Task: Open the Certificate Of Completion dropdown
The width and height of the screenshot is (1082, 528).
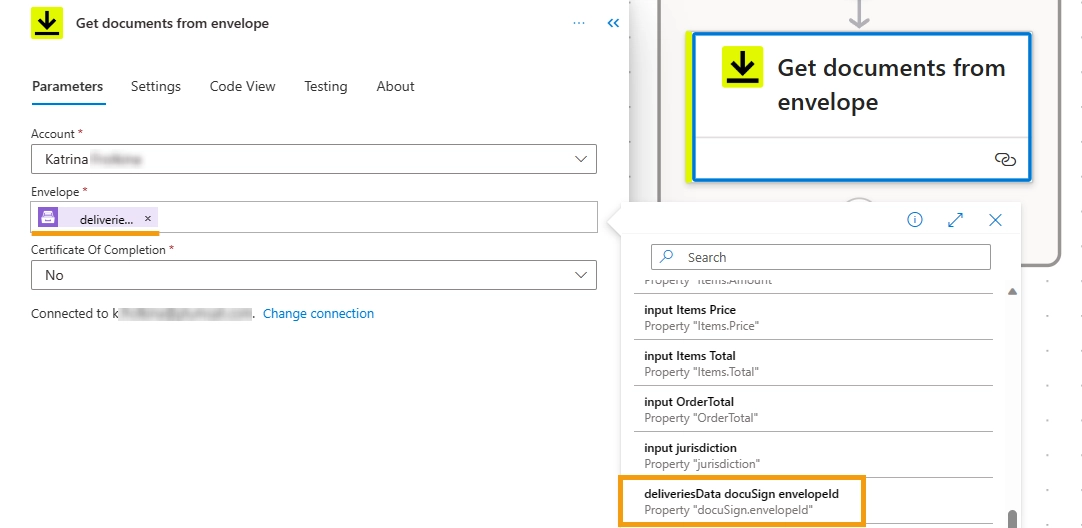Action: coord(314,275)
